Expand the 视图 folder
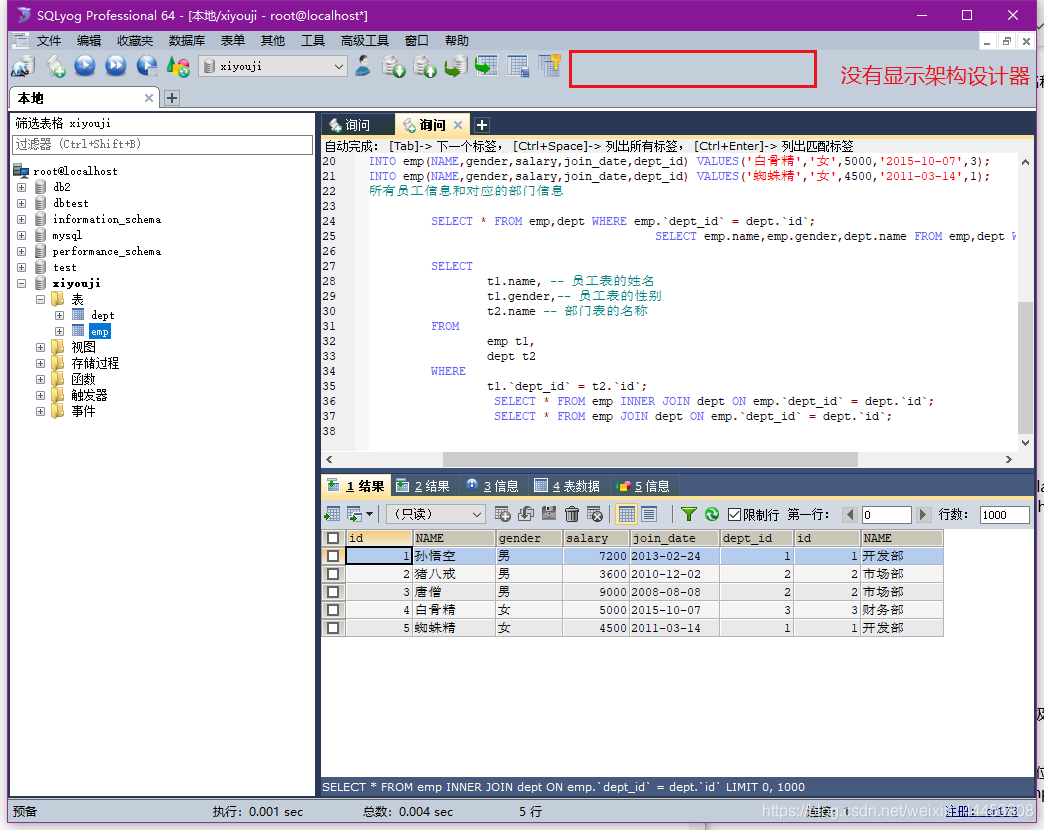Screen dimensions: 1044x830 coord(40,347)
